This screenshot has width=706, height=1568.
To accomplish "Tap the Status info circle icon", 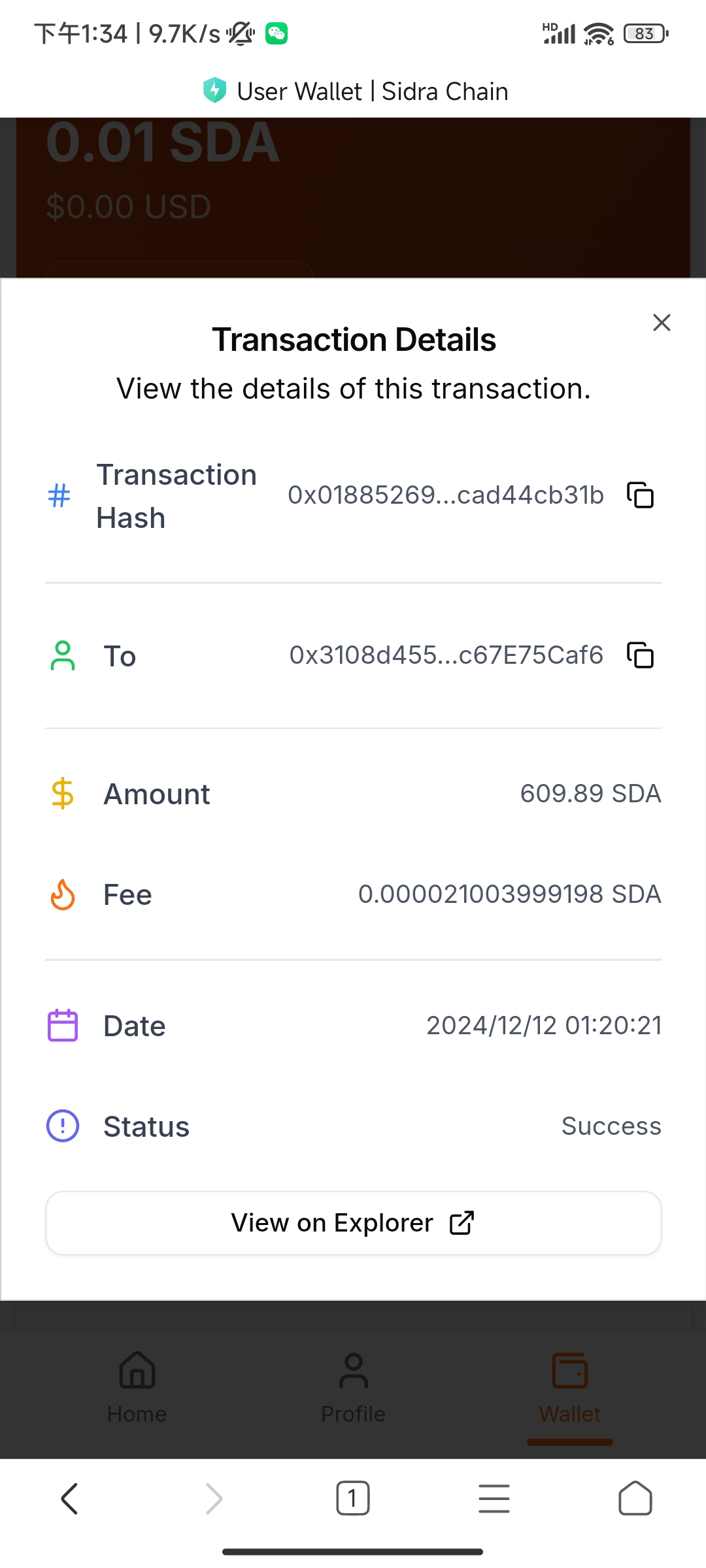I will 63,1126.
